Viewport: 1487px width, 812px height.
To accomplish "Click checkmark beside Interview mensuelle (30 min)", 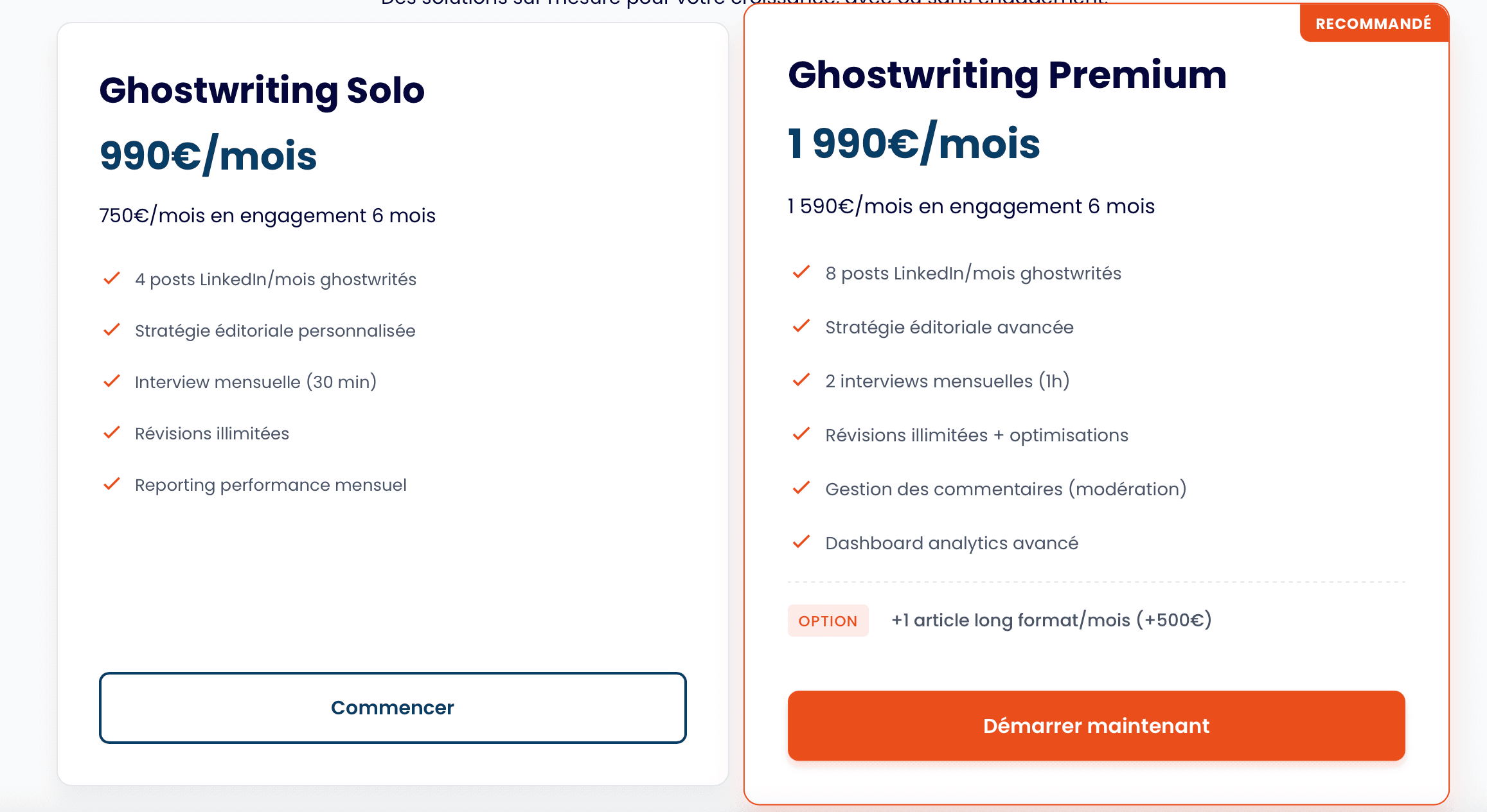I will click(112, 382).
